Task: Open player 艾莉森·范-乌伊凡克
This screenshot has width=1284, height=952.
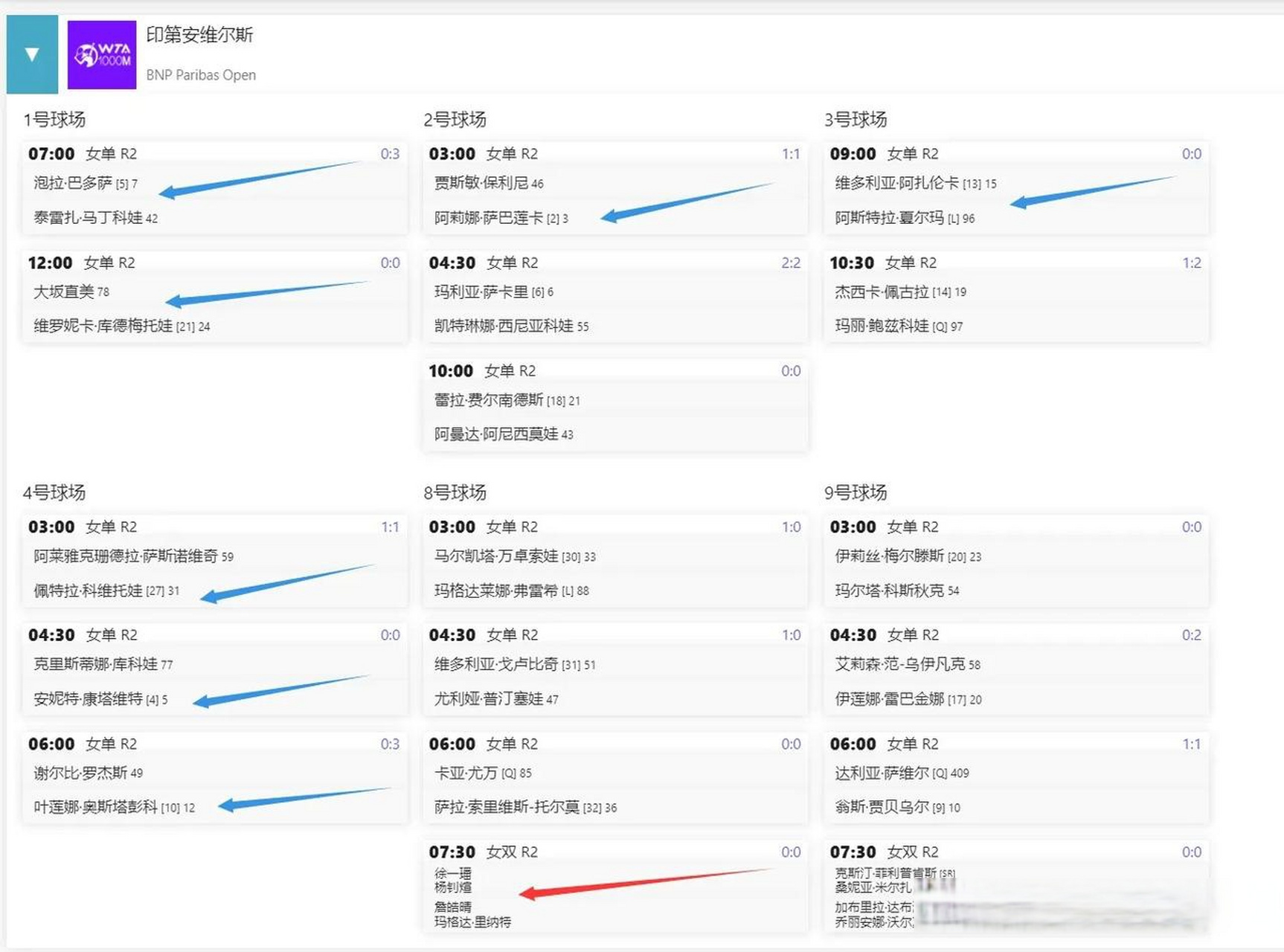Action: [900, 664]
